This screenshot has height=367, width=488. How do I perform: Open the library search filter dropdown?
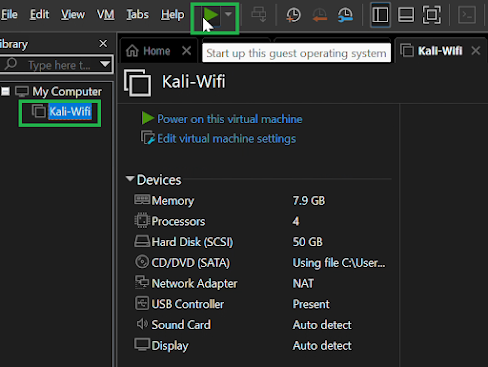(105, 64)
